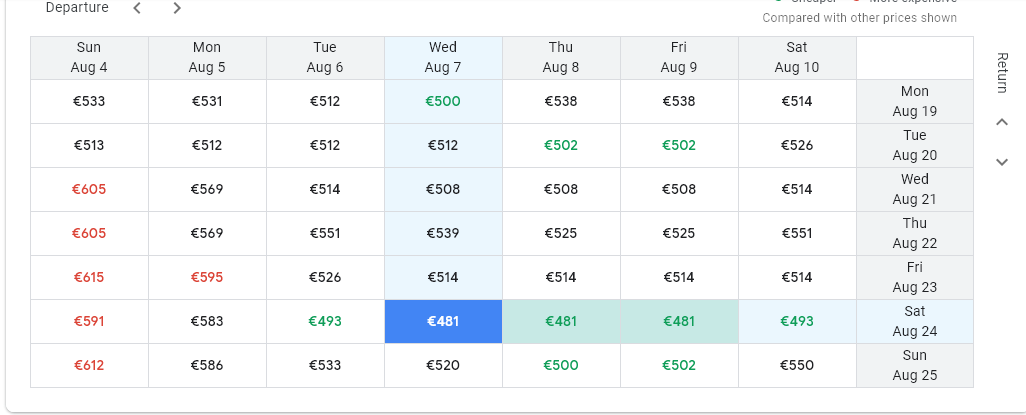This screenshot has width=1026, height=415.
Task: Click the Mon Aug 19 return row header
Action: (915, 101)
